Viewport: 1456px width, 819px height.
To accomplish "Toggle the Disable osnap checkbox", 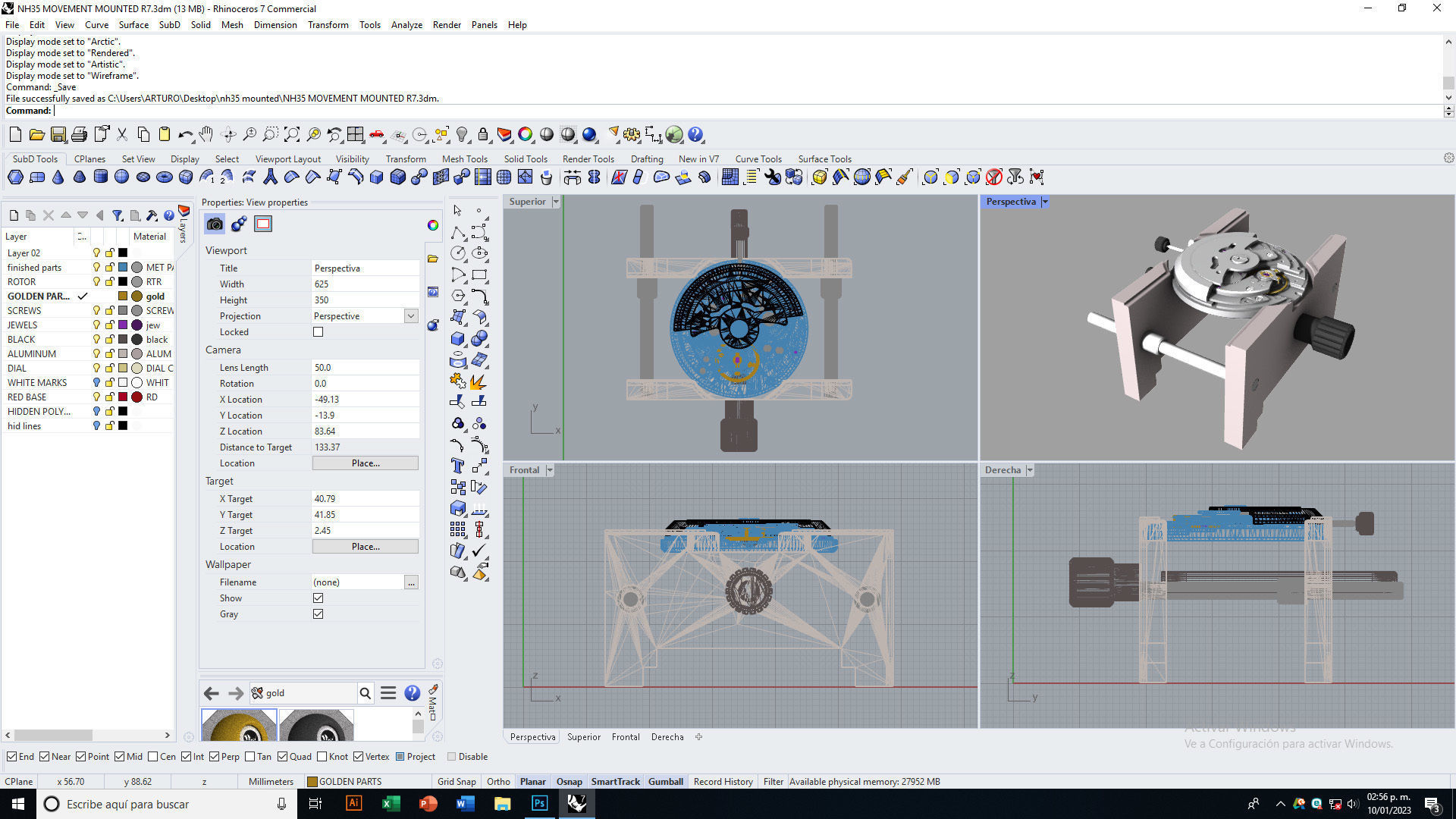I will click(x=452, y=757).
